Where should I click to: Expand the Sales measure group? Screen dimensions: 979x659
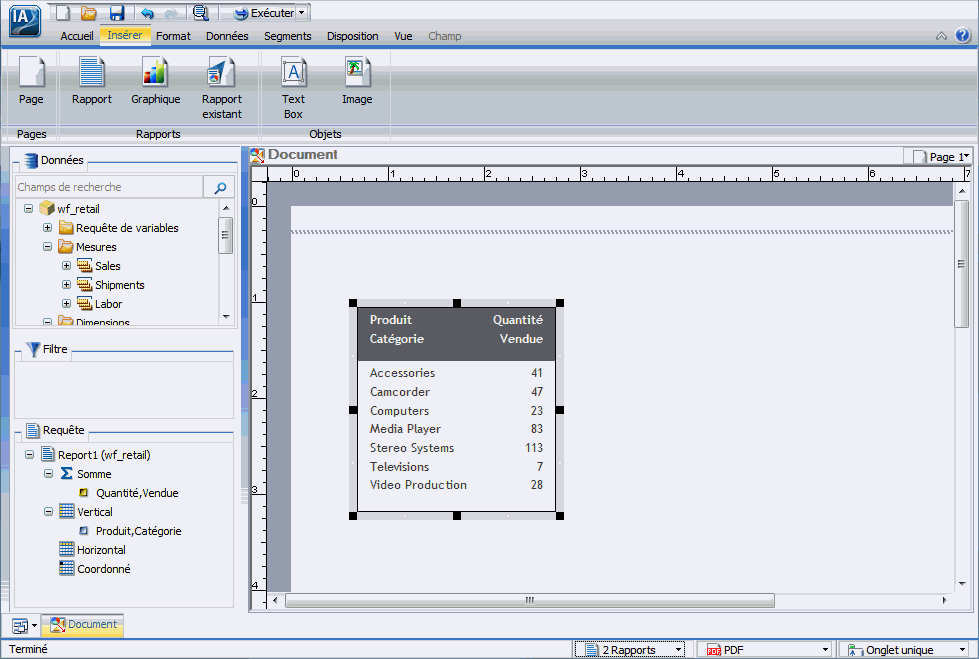point(66,265)
